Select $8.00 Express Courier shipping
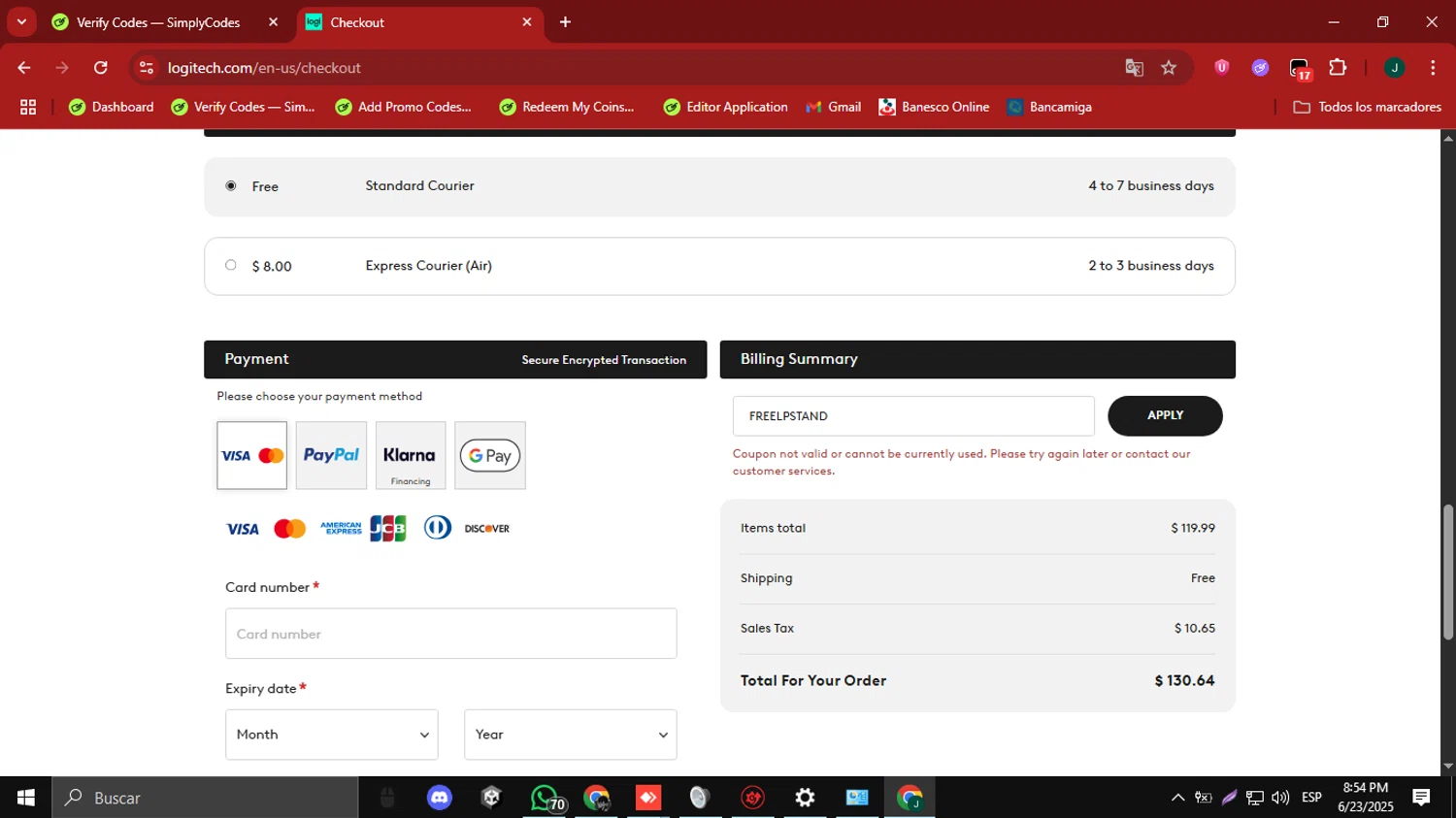The height and width of the screenshot is (818, 1456). tap(230, 265)
